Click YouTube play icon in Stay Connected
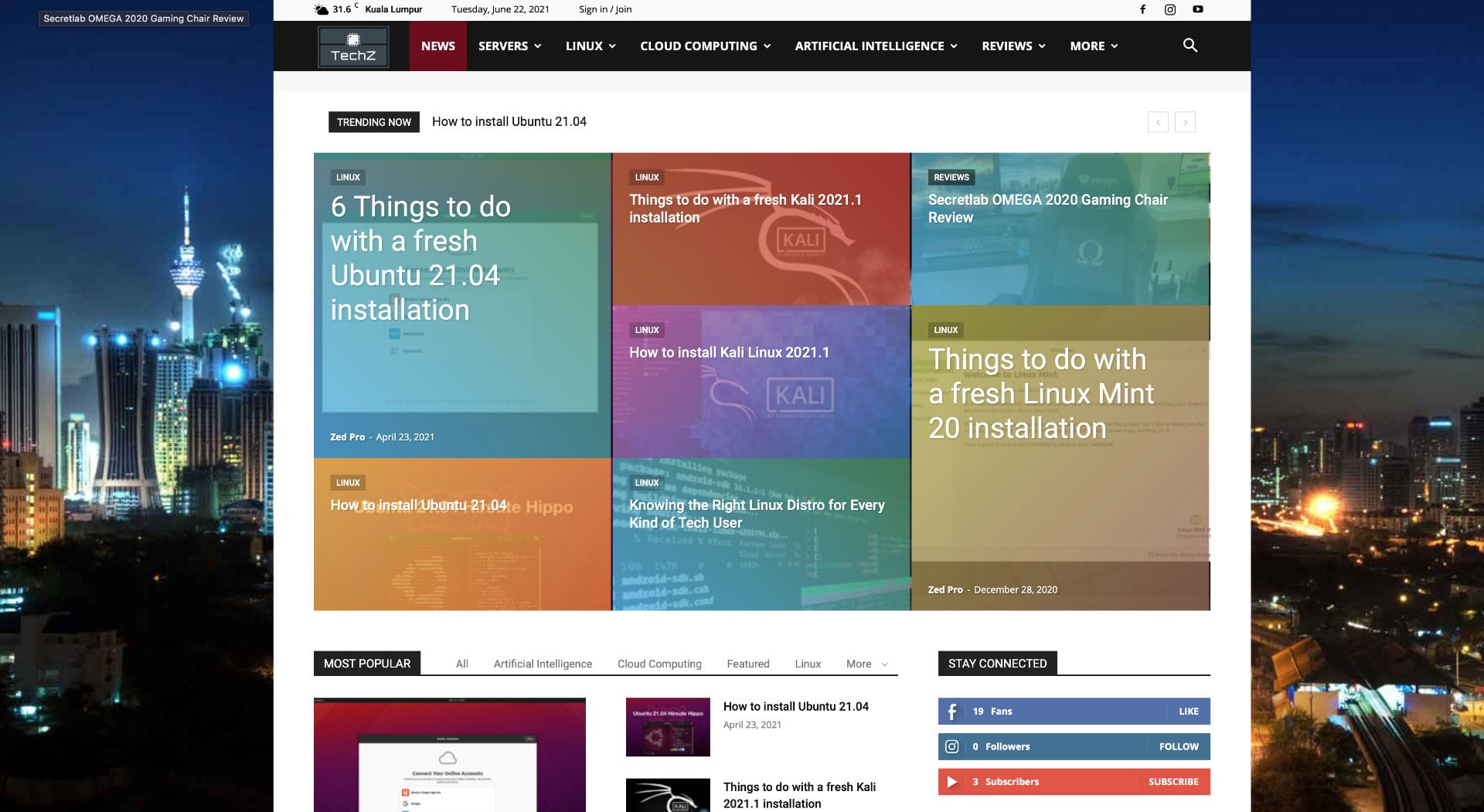Screen dimensions: 1484x812 pos(952,782)
